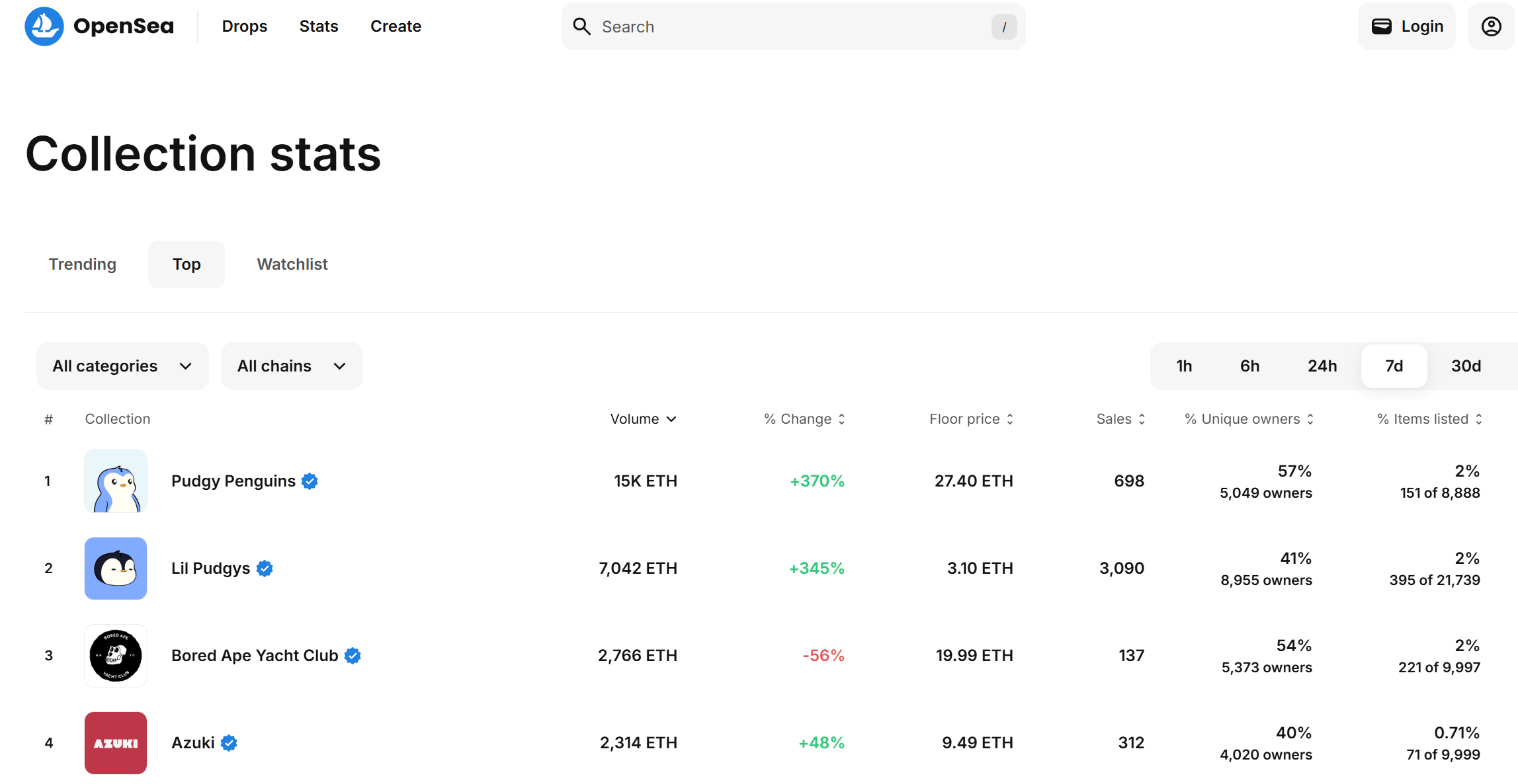Select the 24h time range

pyautogui.click(x=1322, y=366)
